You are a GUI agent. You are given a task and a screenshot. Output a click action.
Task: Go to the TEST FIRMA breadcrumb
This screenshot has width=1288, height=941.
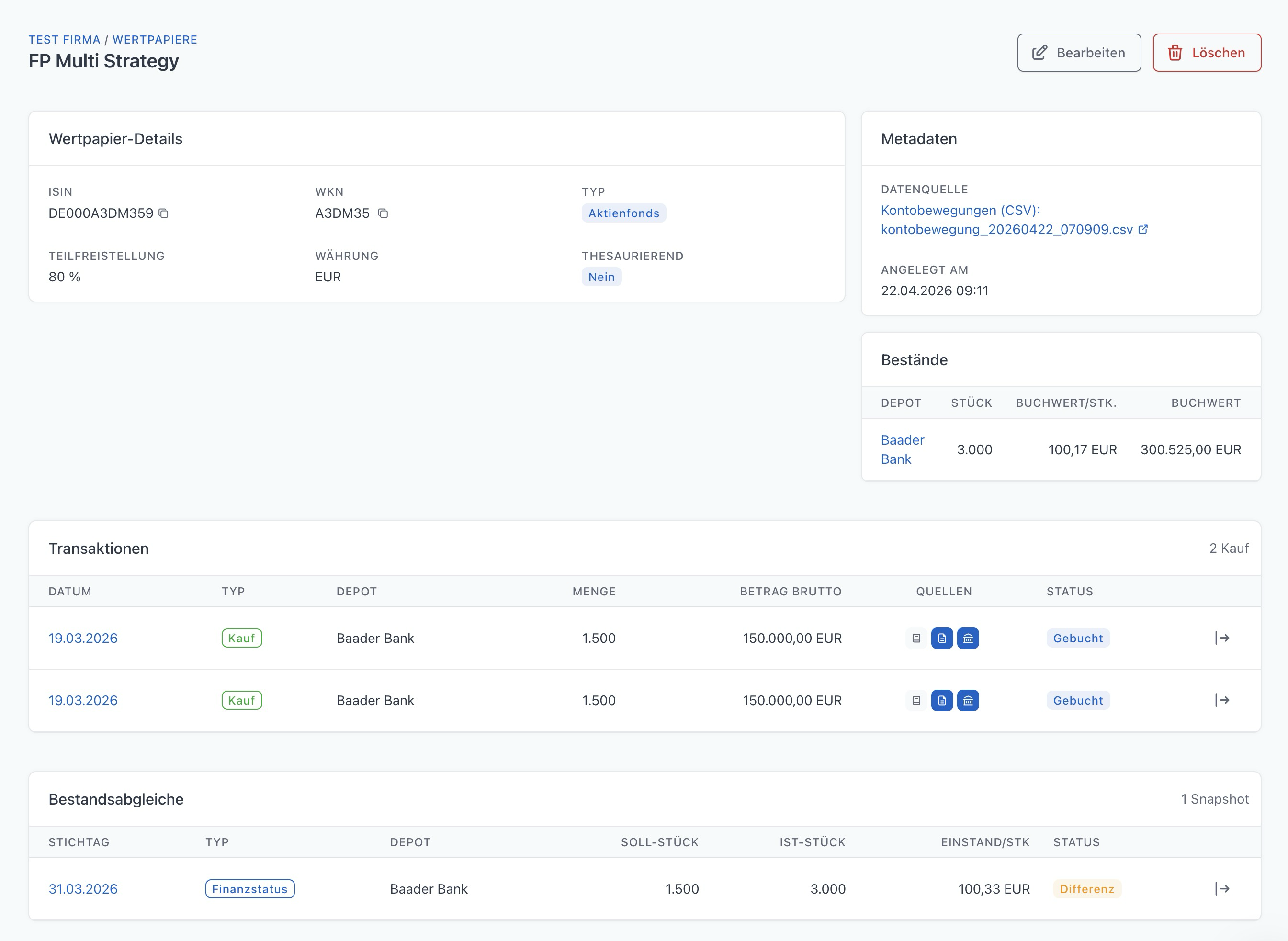[64, 39]
